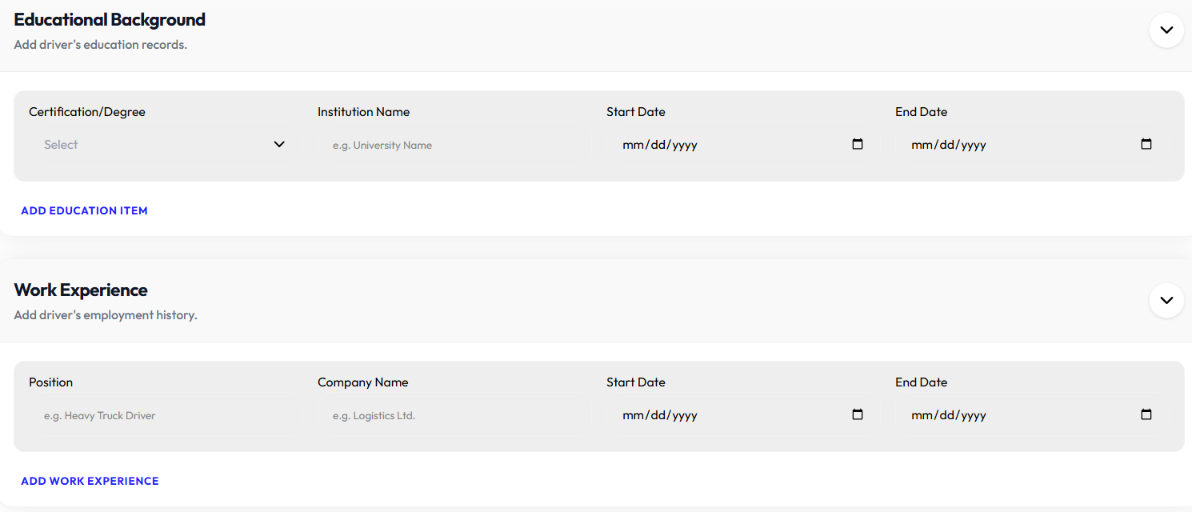Select the education End Date mm/dd/yyyy text
This screenshot has height=512, width=1192.
[949, 145]
